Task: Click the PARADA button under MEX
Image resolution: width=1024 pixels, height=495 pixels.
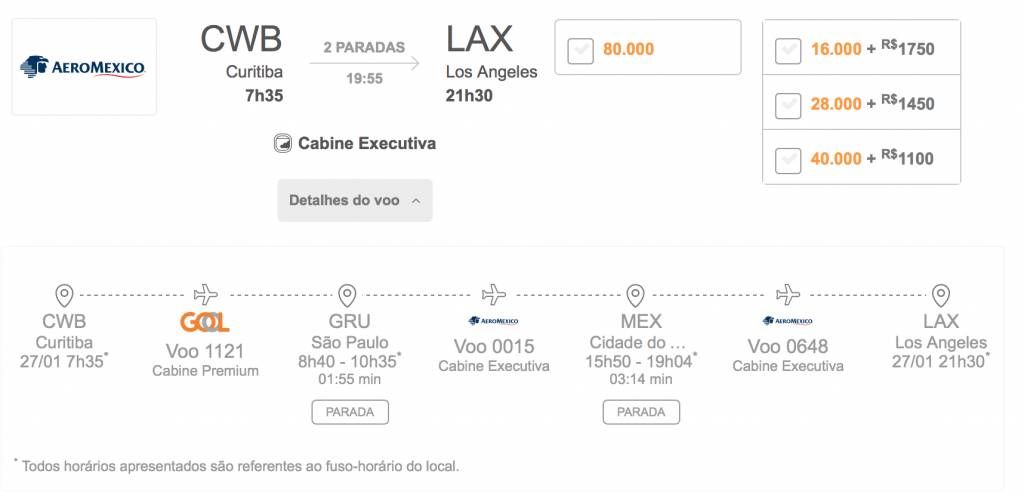Action: click(x=641, y=412)
